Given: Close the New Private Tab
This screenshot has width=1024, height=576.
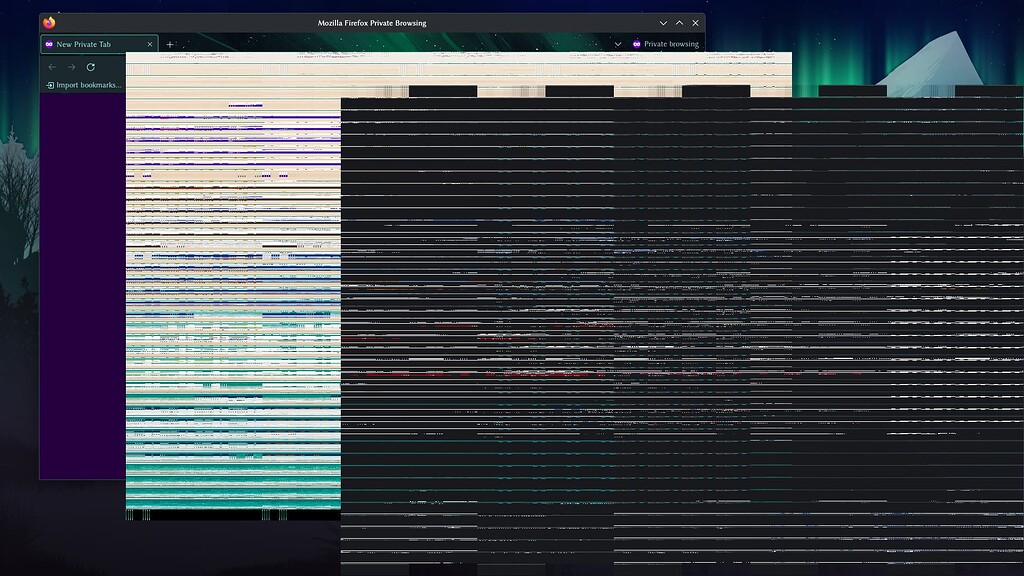Looking at the screenshot, I should click(x=150, y=44).
